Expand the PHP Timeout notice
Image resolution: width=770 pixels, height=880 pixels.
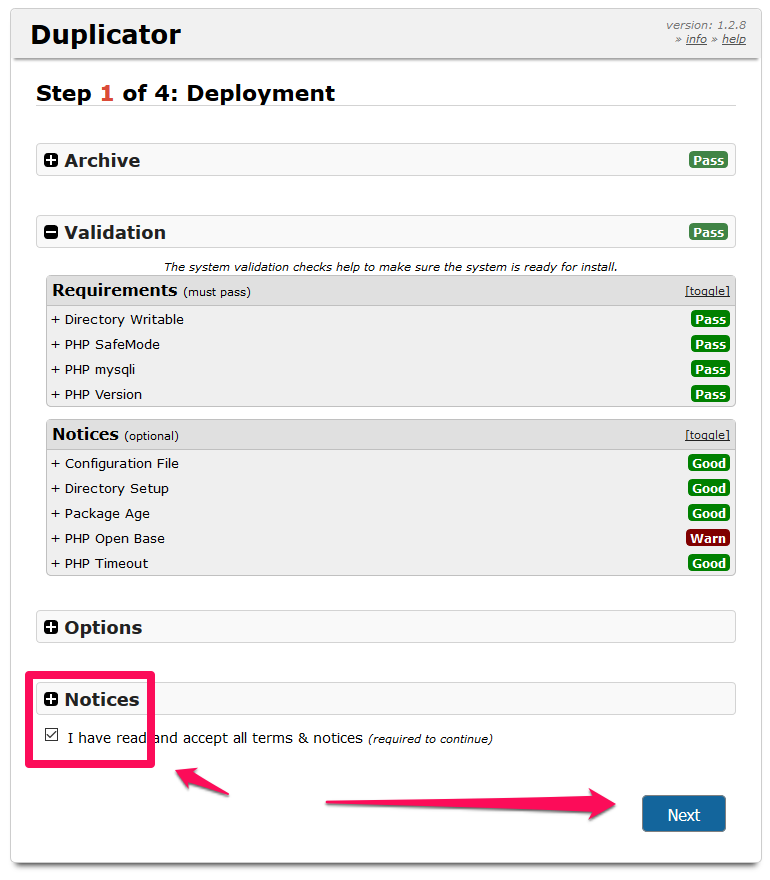[x=100, y=563]
